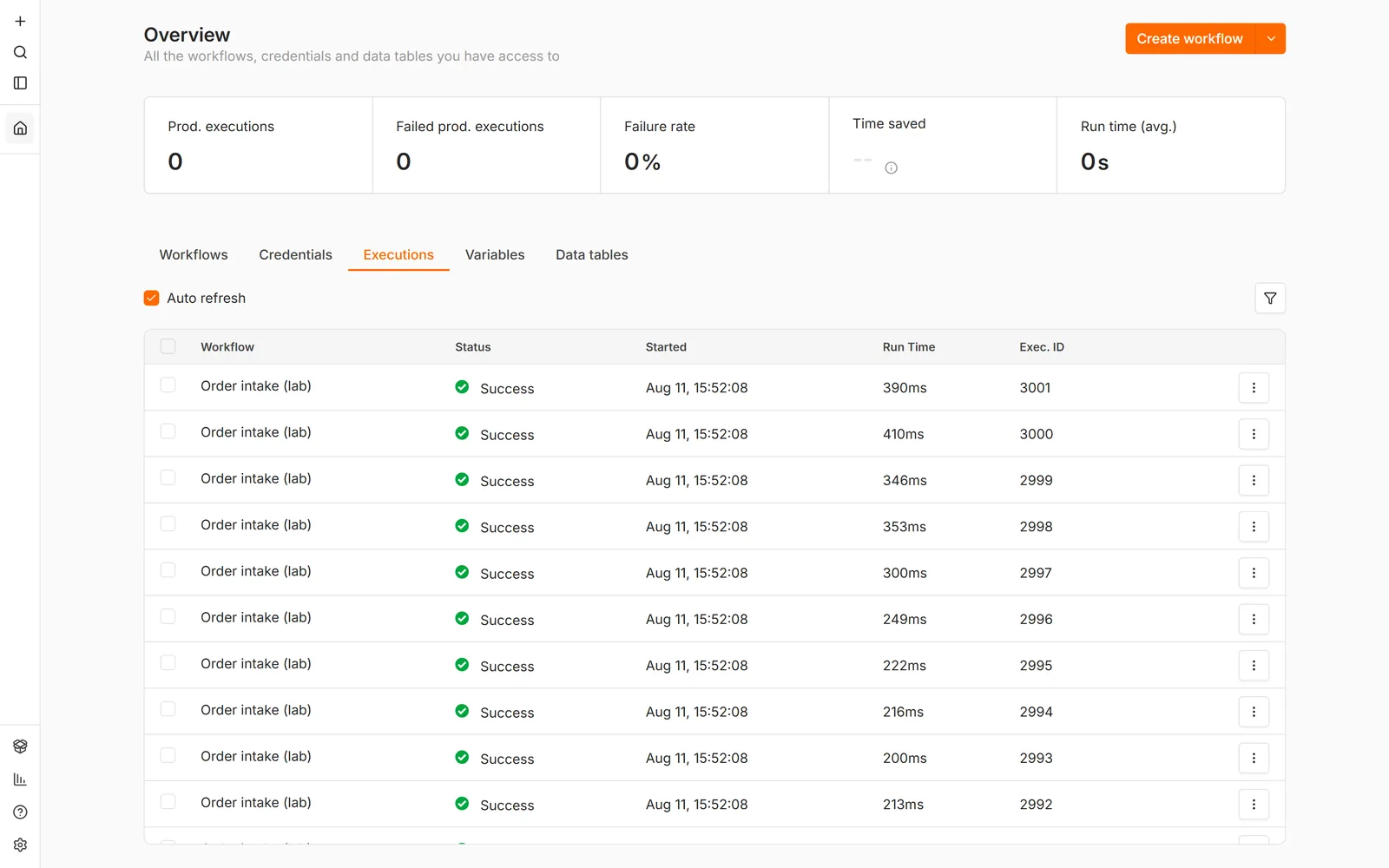Open actions menu for execution 2999
Viewport: 1389px width, 868px height.
(x=1254, y=480)
